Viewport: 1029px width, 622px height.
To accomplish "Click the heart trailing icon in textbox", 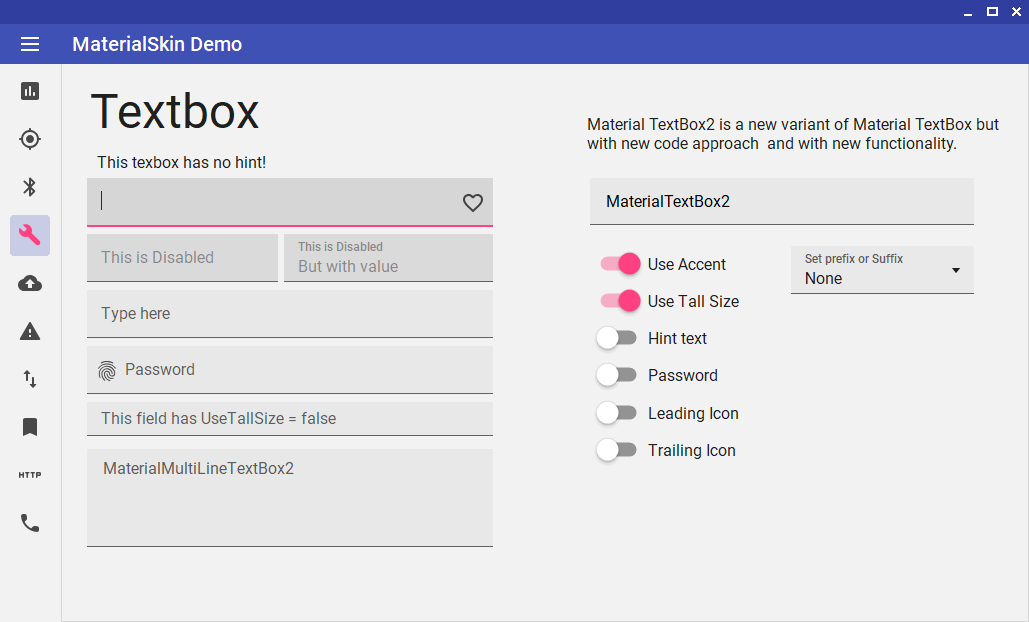I will coord(472,203).
